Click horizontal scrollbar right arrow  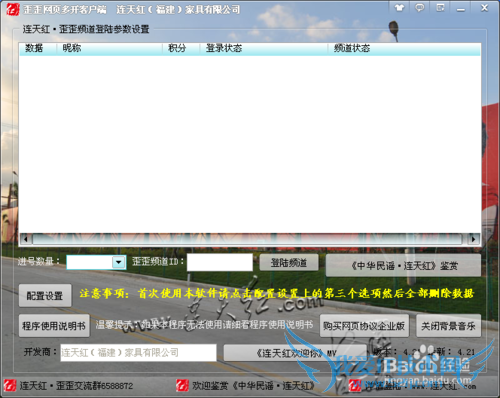tap(473, 239)
